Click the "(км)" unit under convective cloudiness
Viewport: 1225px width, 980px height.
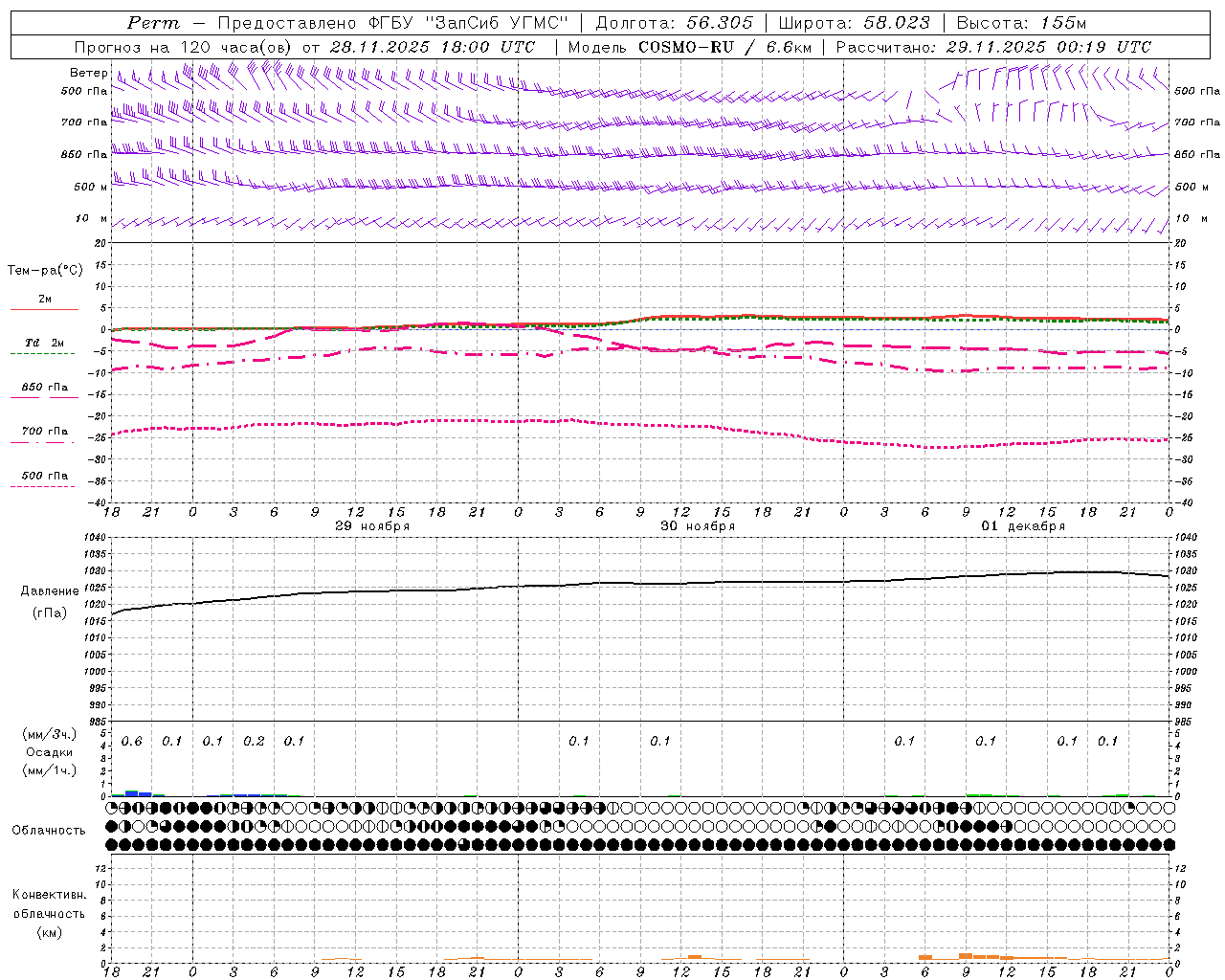49,932
